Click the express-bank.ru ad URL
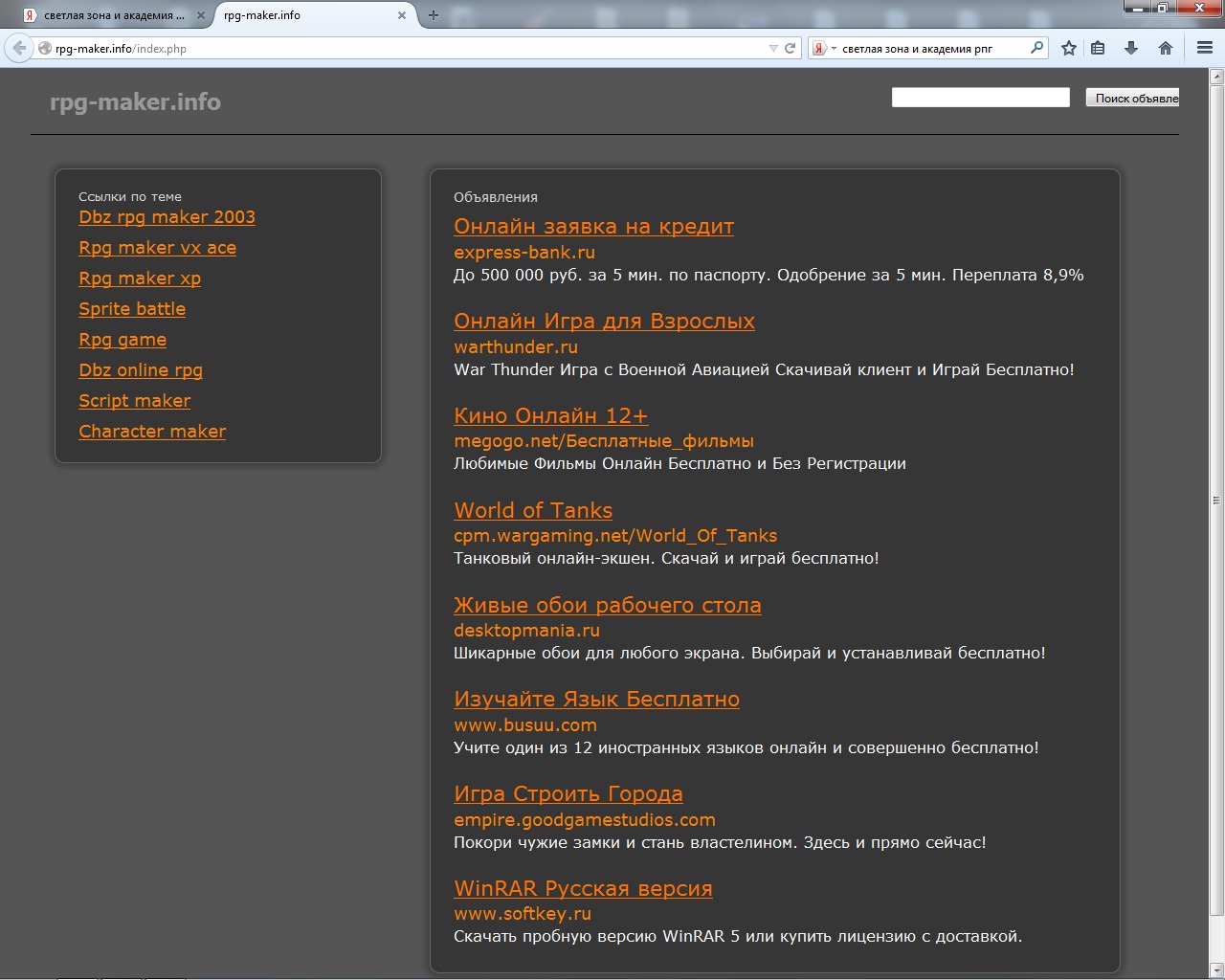 pyautogui.click(x=524, y=253)
